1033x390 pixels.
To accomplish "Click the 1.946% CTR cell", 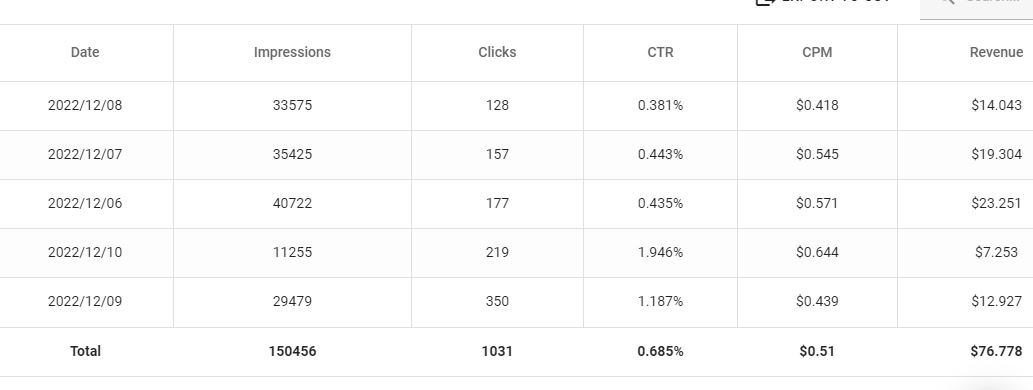I will tap(660, 252).
